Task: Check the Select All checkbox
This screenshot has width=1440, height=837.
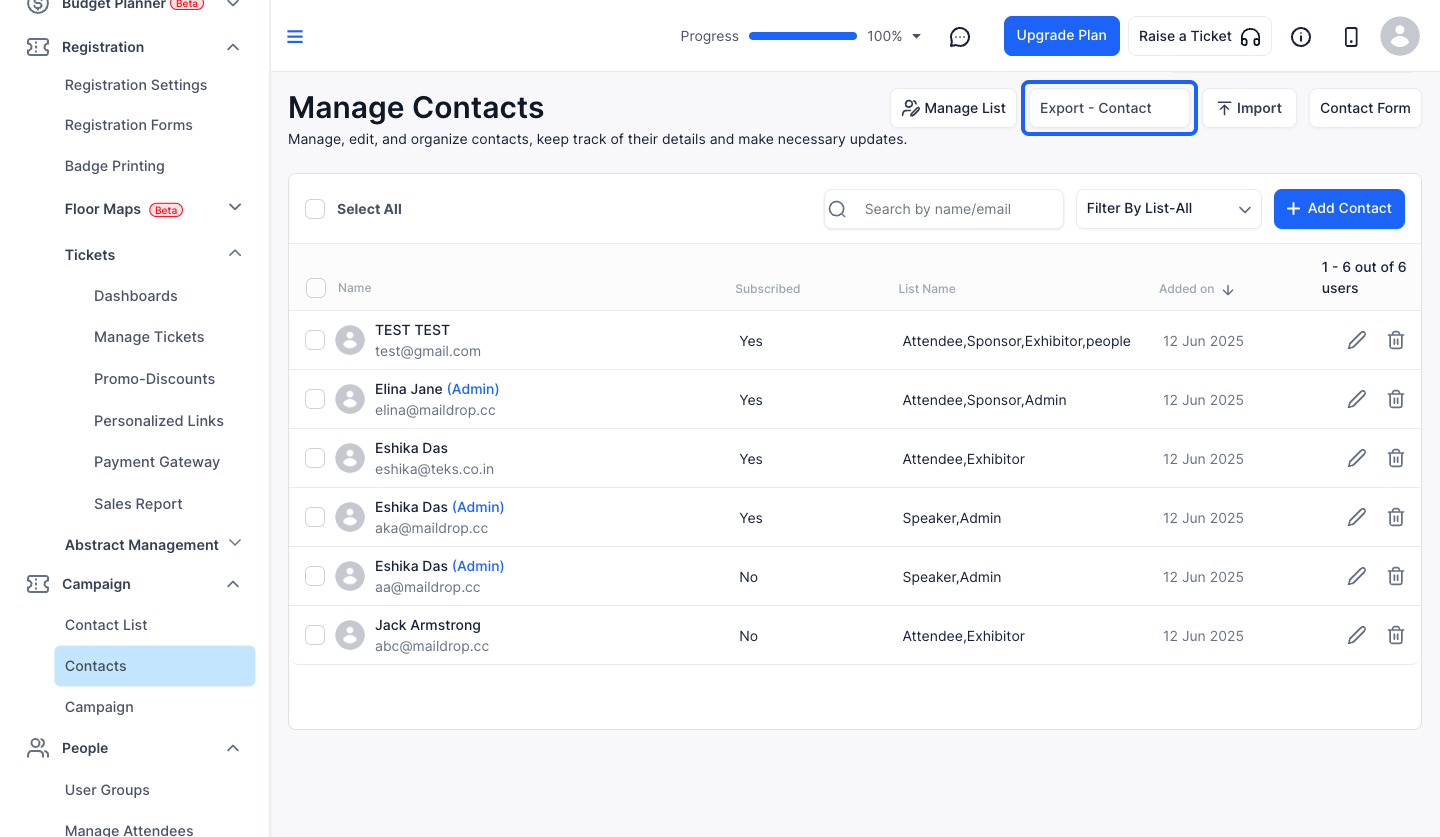Action: (x=315, y=209)
